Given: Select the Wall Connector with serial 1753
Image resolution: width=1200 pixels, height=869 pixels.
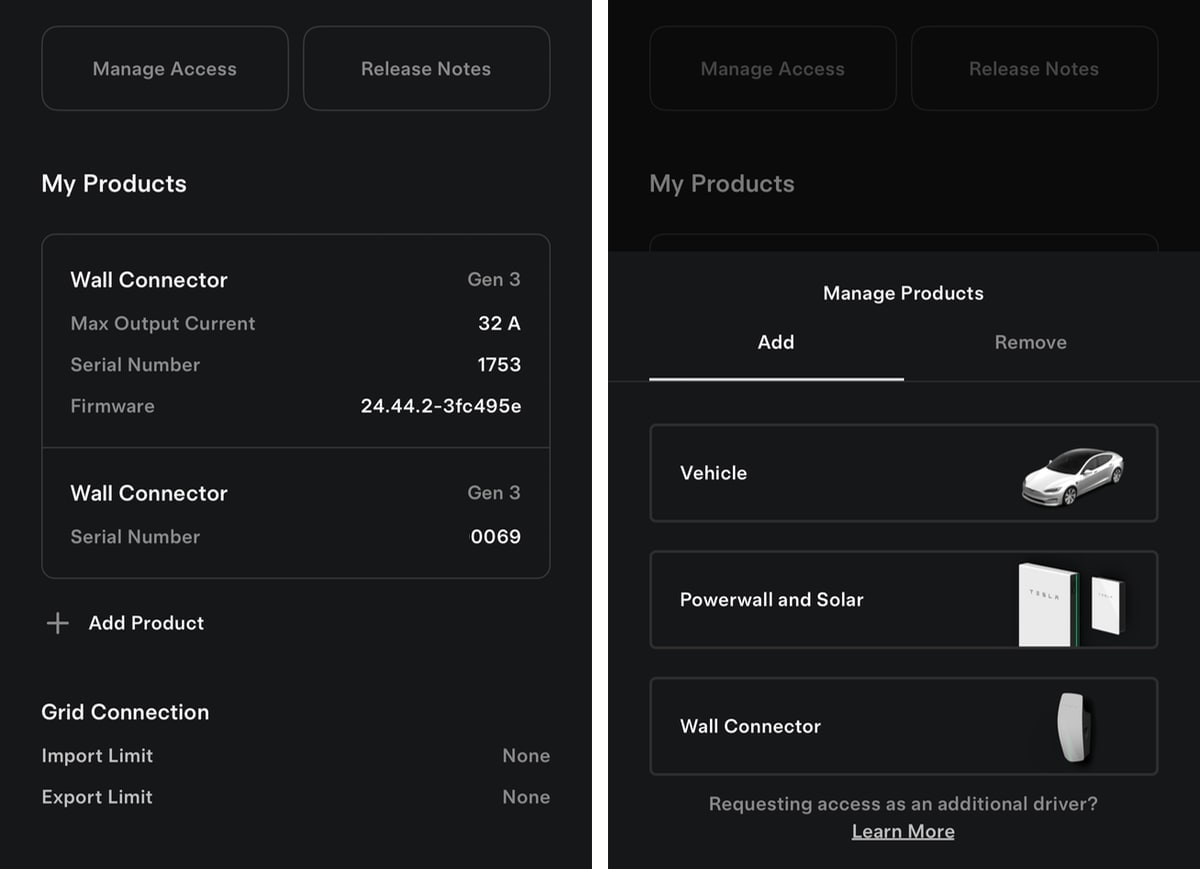Looking at the screenshot, I should tap(296, 342).
